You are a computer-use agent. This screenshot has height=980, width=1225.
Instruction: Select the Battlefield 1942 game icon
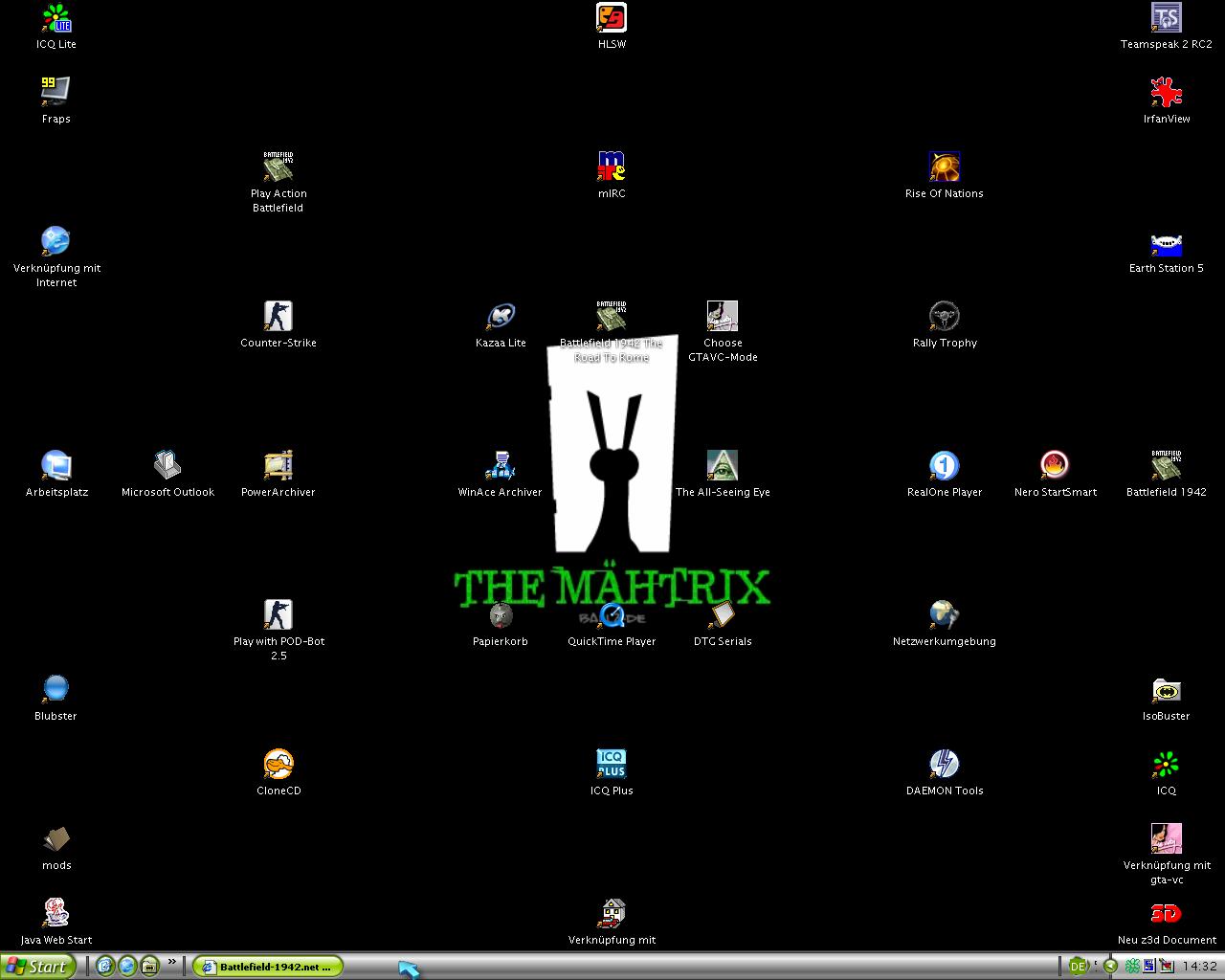(1166, 474)
